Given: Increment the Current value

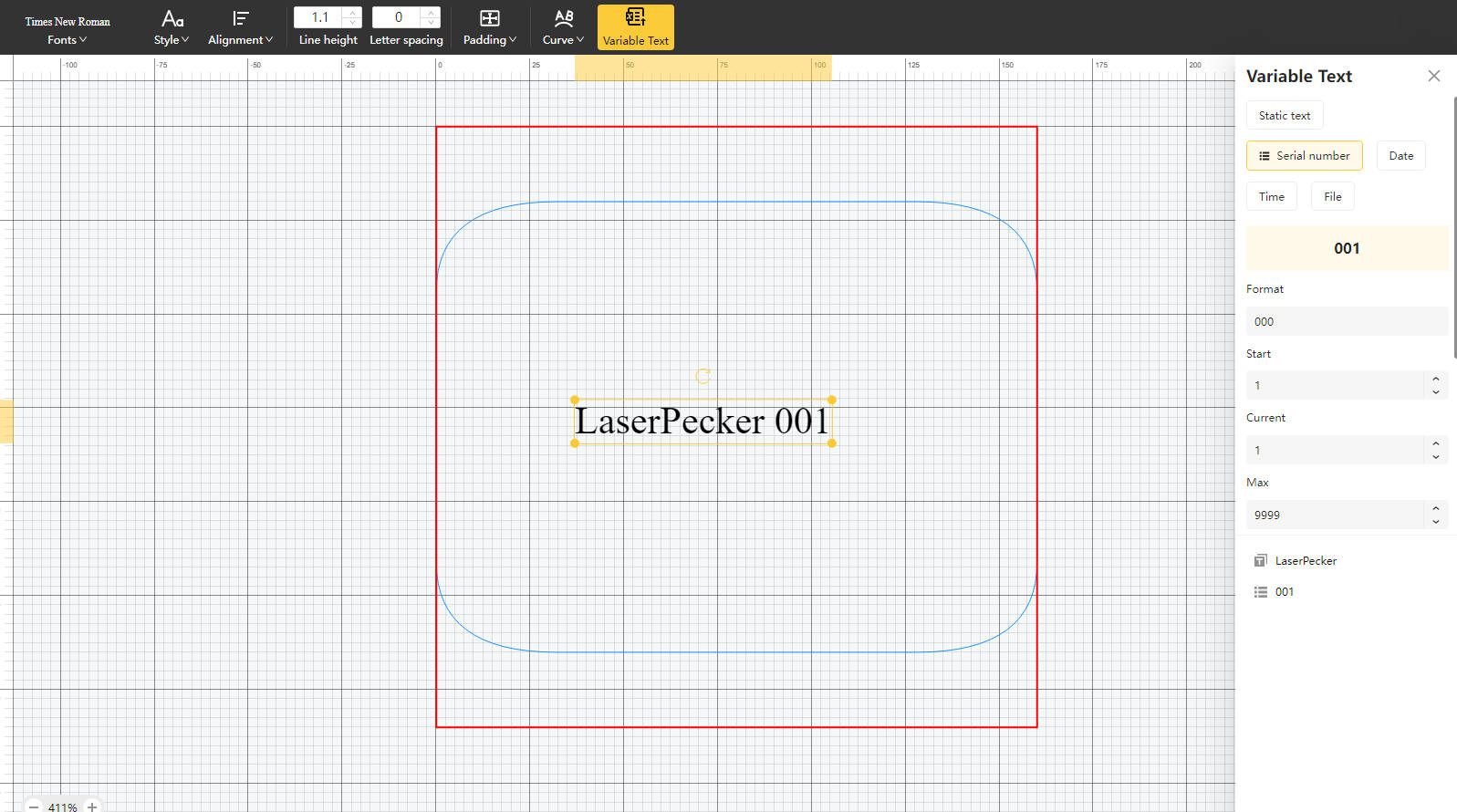Looking at the screenshot, I should [x=1436, y=443].
